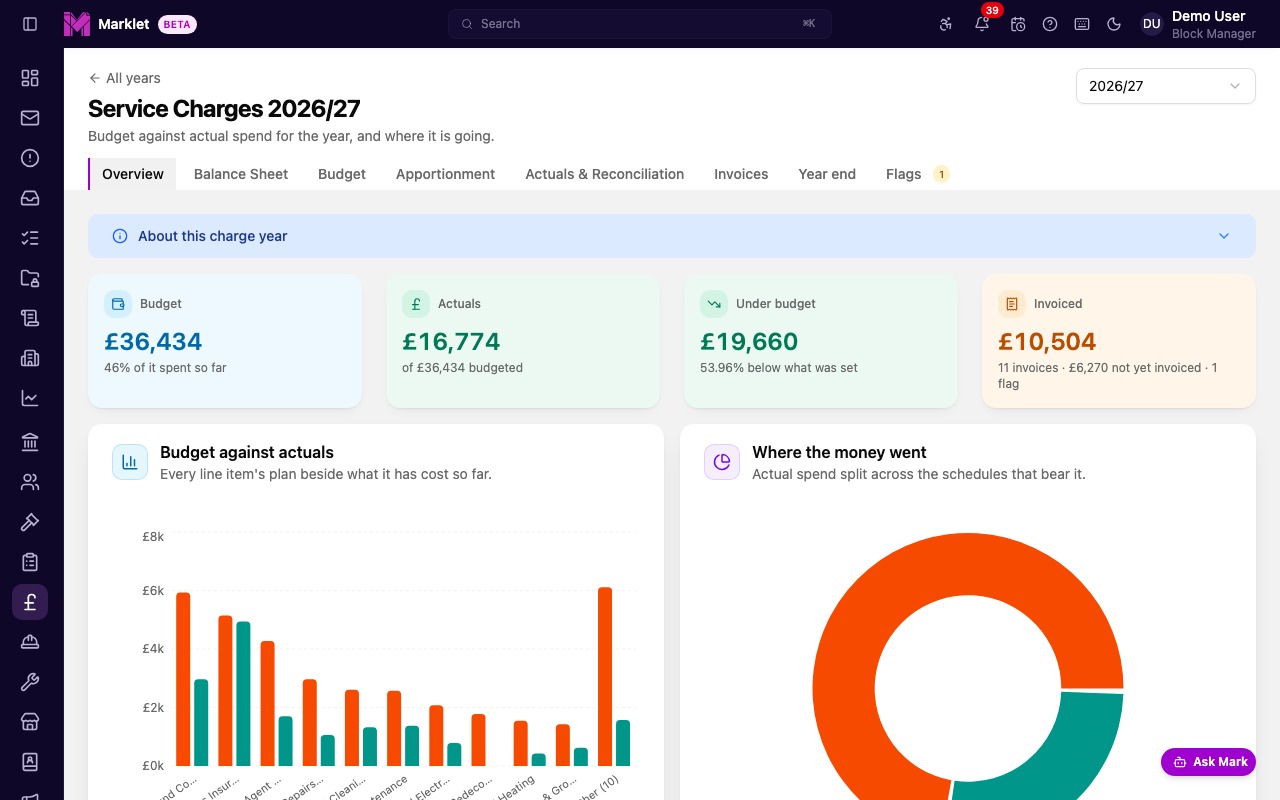The width and height of the screenshot is (1280, 800).
Task: Switch to the Balance Sheet tab
Action: point(241,174)
